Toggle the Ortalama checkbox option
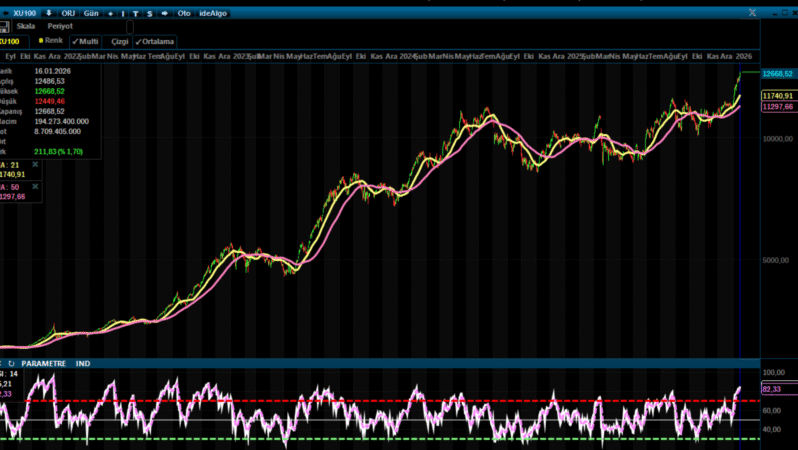This screenshot has width=798, height=450. [x=154, y=42]
